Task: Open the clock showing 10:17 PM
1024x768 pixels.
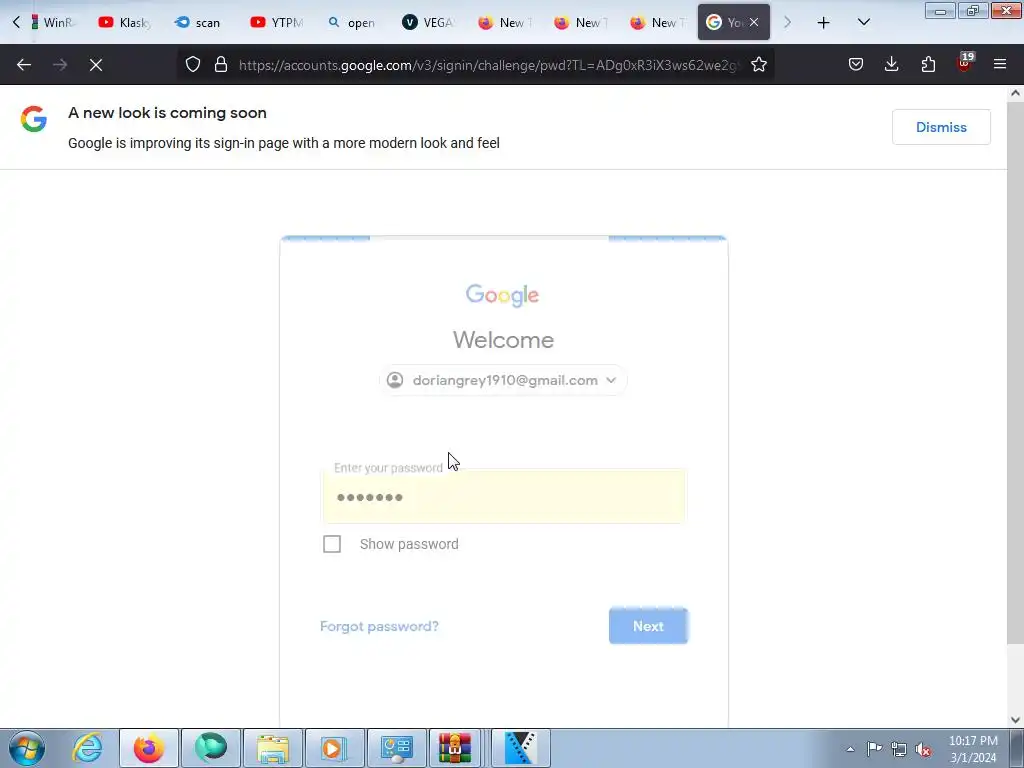Action: (973, 749)
